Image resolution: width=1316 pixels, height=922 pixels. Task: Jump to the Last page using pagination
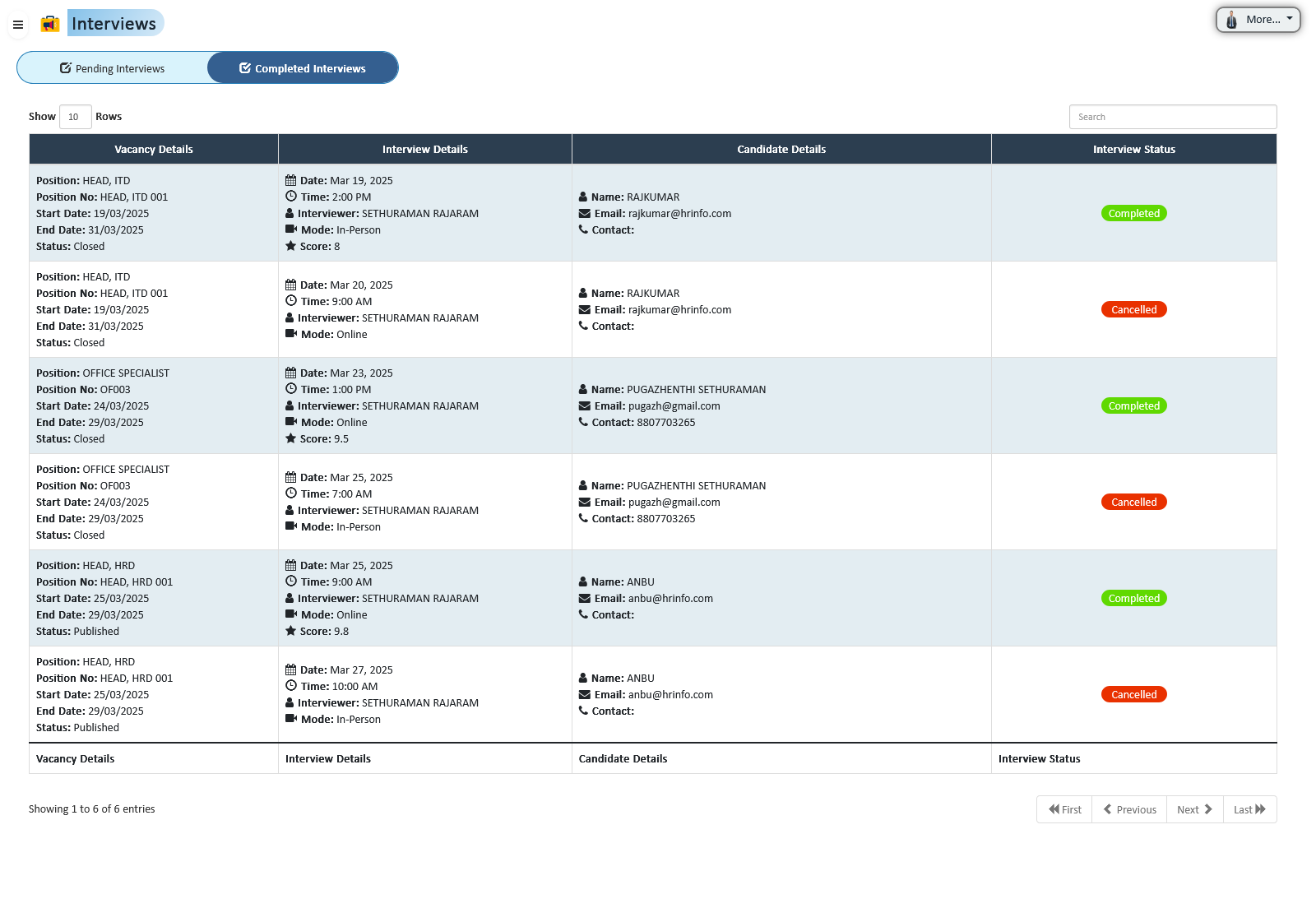click(1249, 809)
